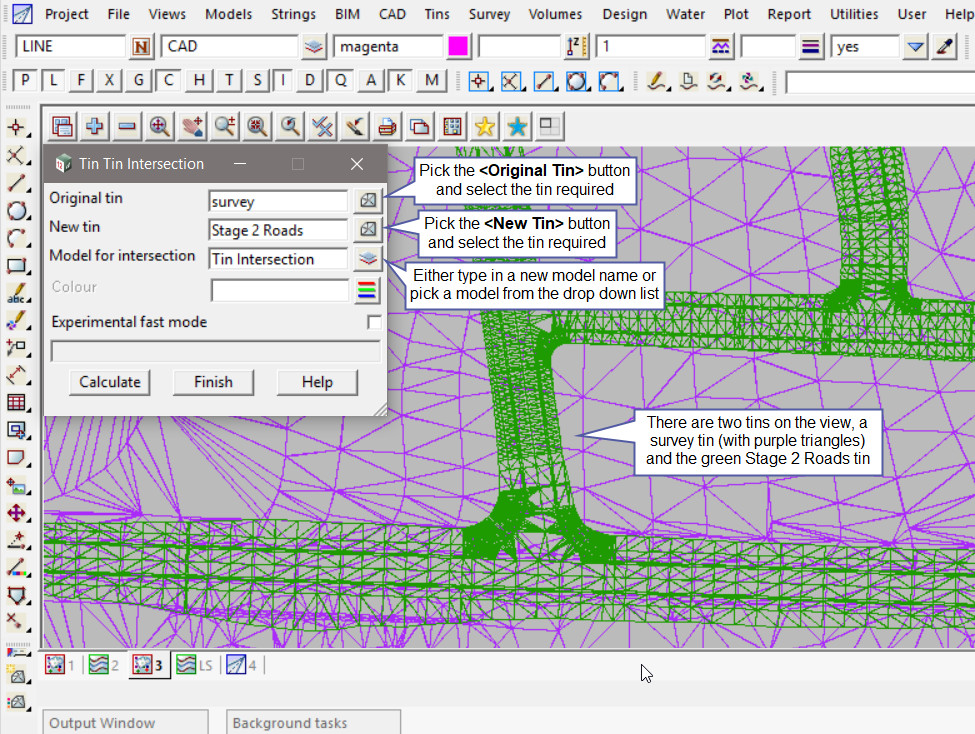Enable Experimental fast mode checkbox
The width and height of the screenshot is (975, 734).
pyautogui.click(x=373, y=322)
